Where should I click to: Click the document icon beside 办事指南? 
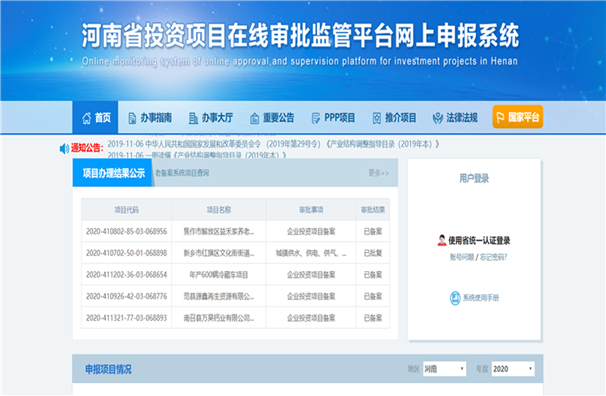click(x=132, y=118)
